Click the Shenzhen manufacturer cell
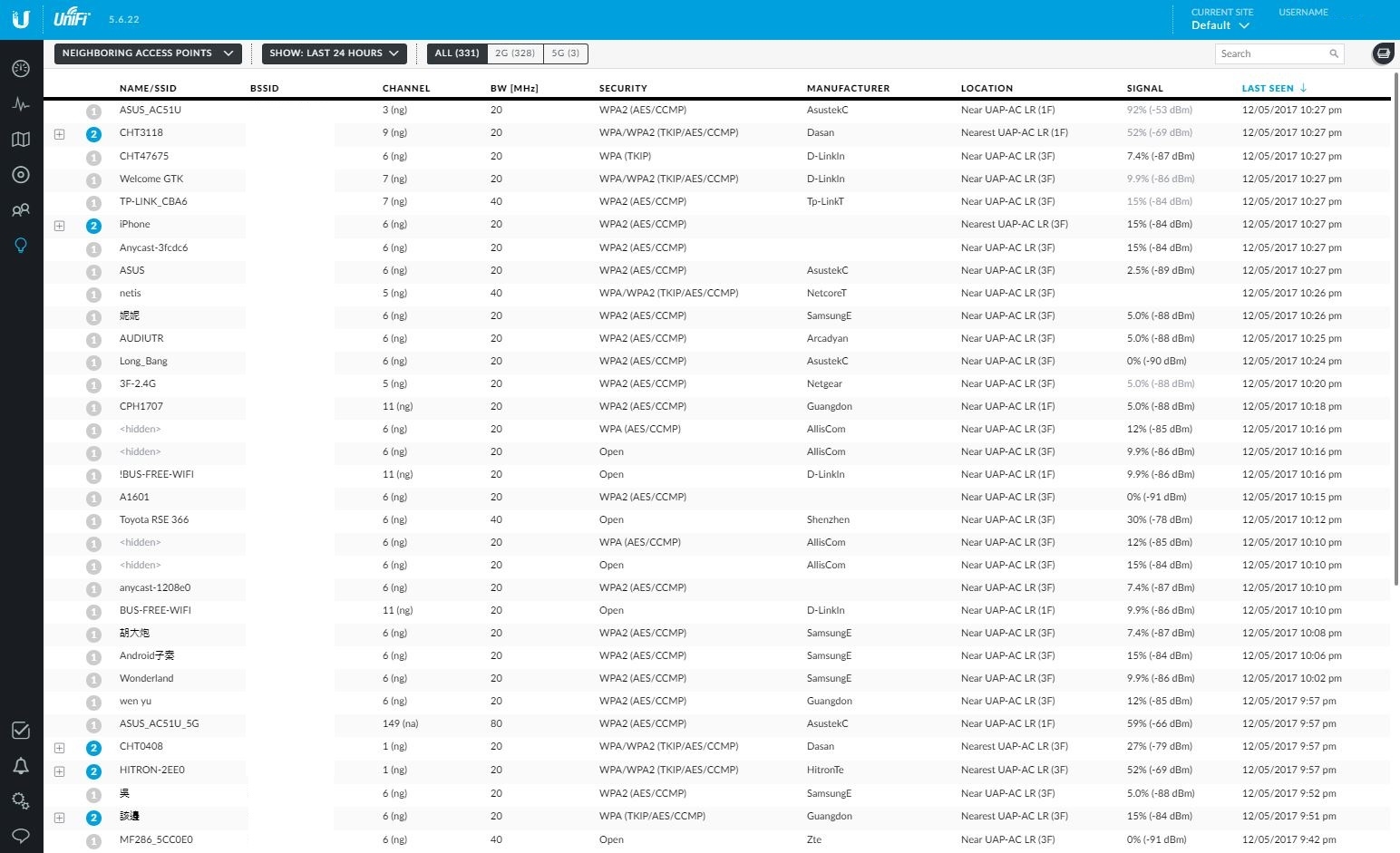Viewport: 1400px width, 853px height. [829, 519]
